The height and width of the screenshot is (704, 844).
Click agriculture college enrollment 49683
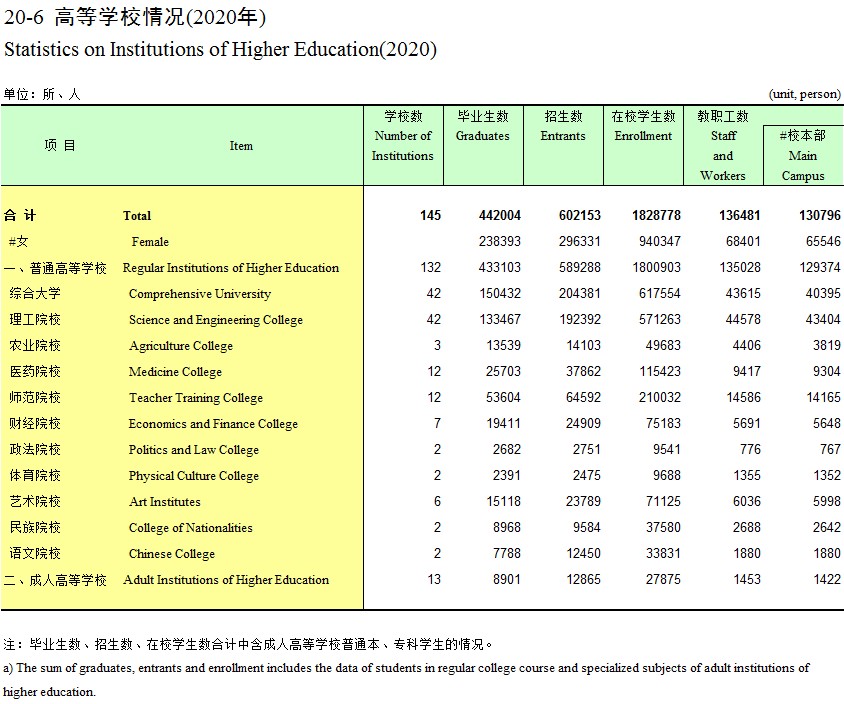point(663,345)
